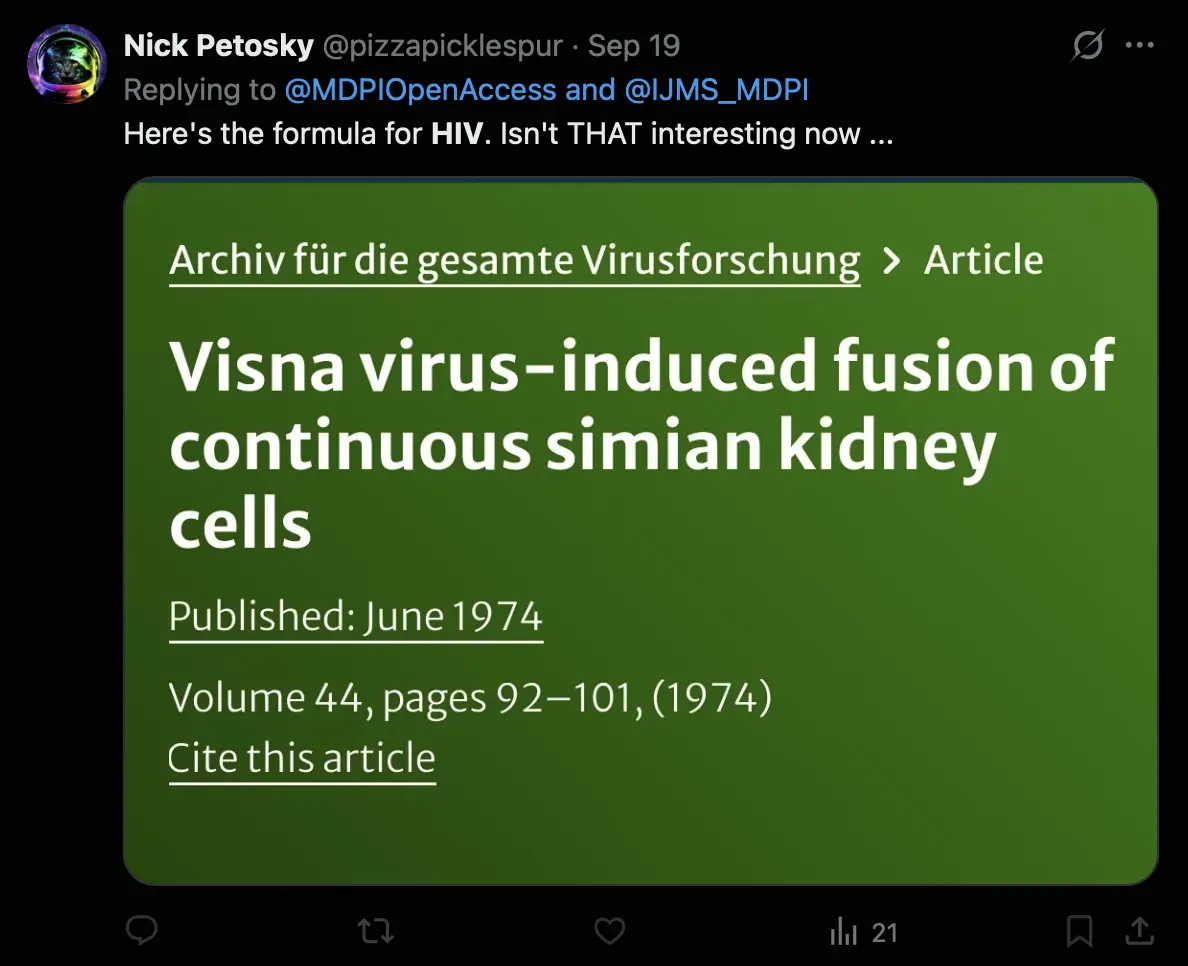
Task: Open the @MDPIOpenAccess mention
Action: (x=420, y=90)
